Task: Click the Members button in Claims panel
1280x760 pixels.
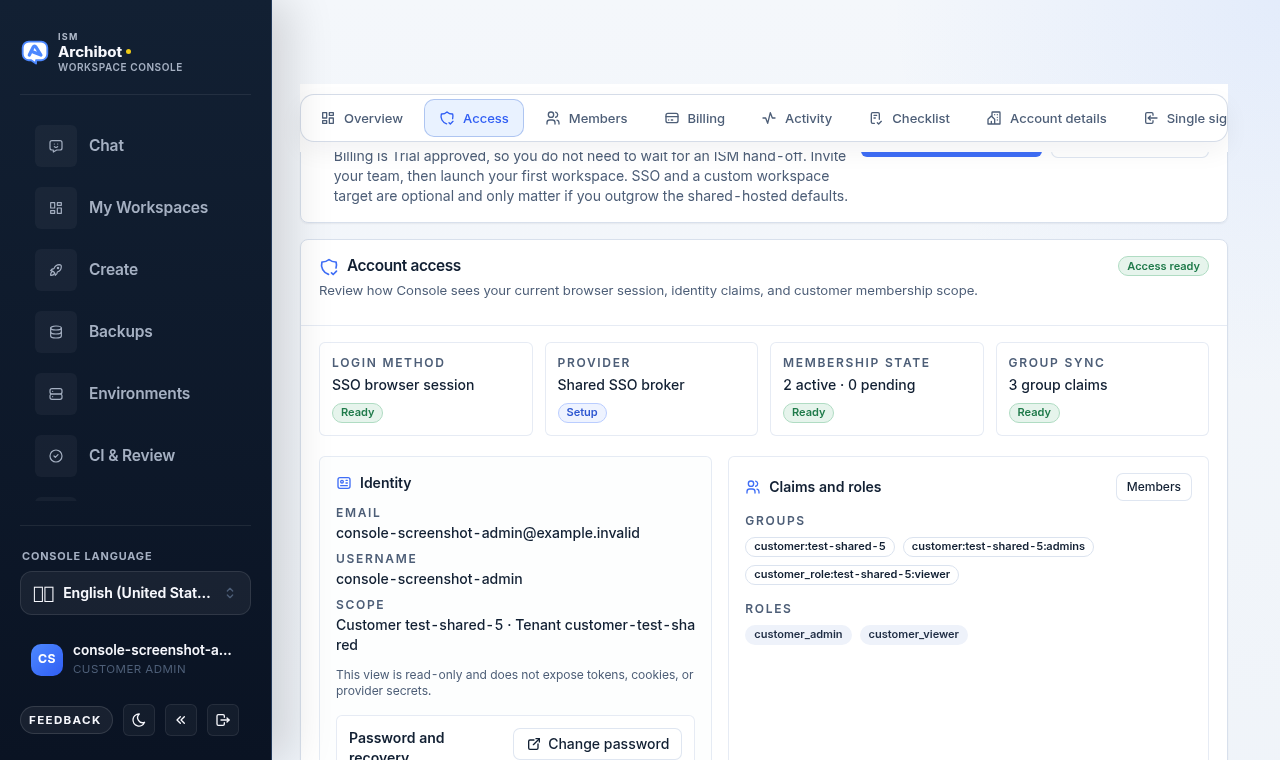Action: click(x=1154, y=487)
